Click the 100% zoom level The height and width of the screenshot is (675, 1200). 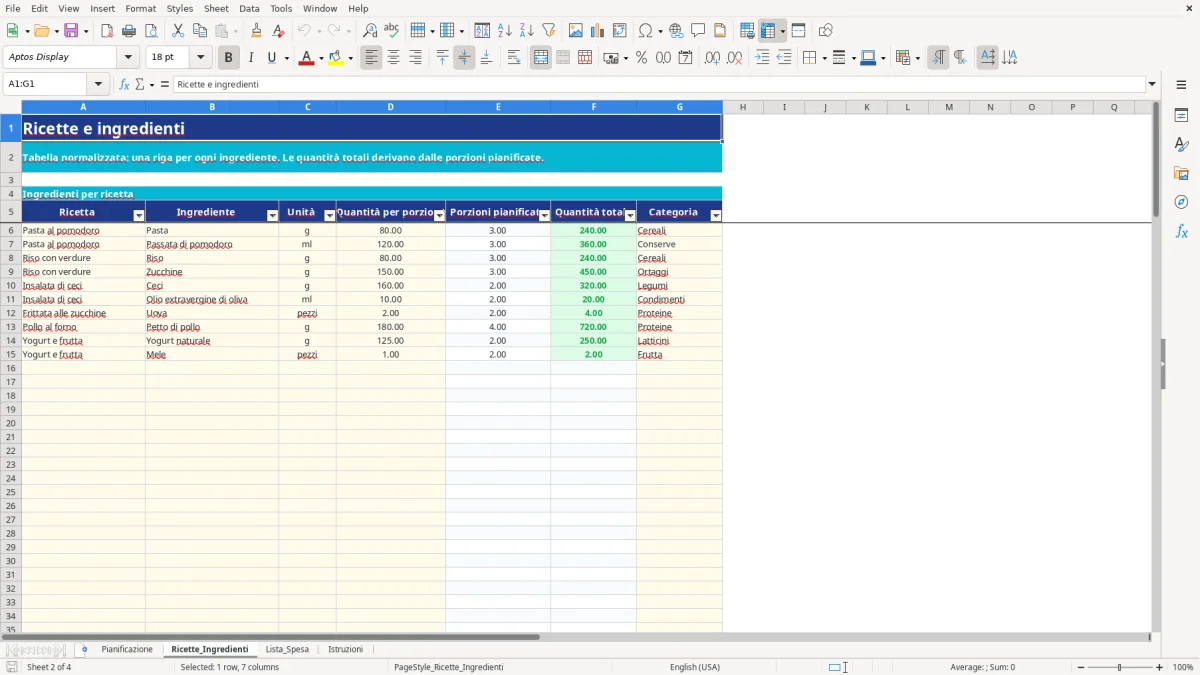coord(1183,667)
